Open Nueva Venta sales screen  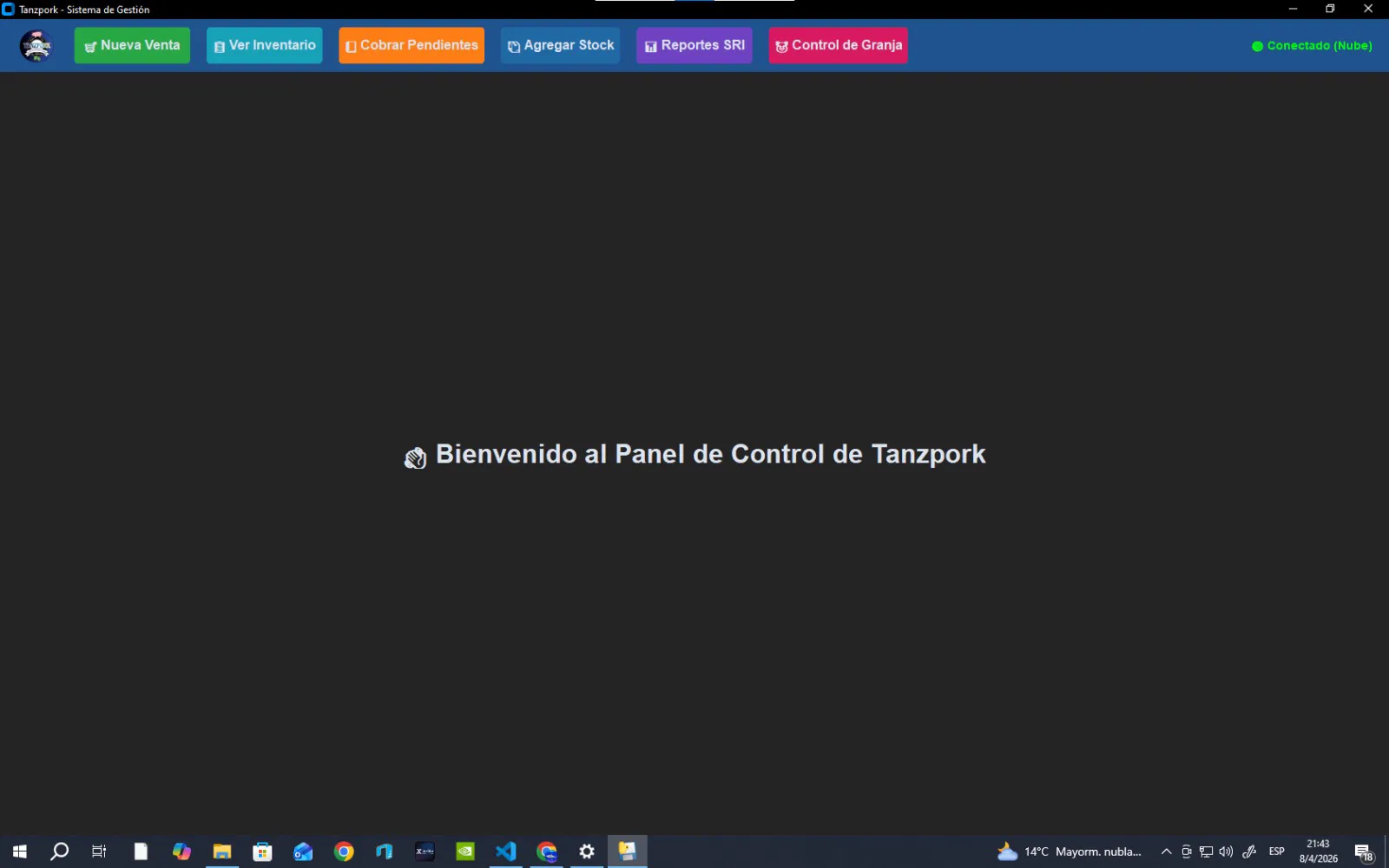click(132, 45)
